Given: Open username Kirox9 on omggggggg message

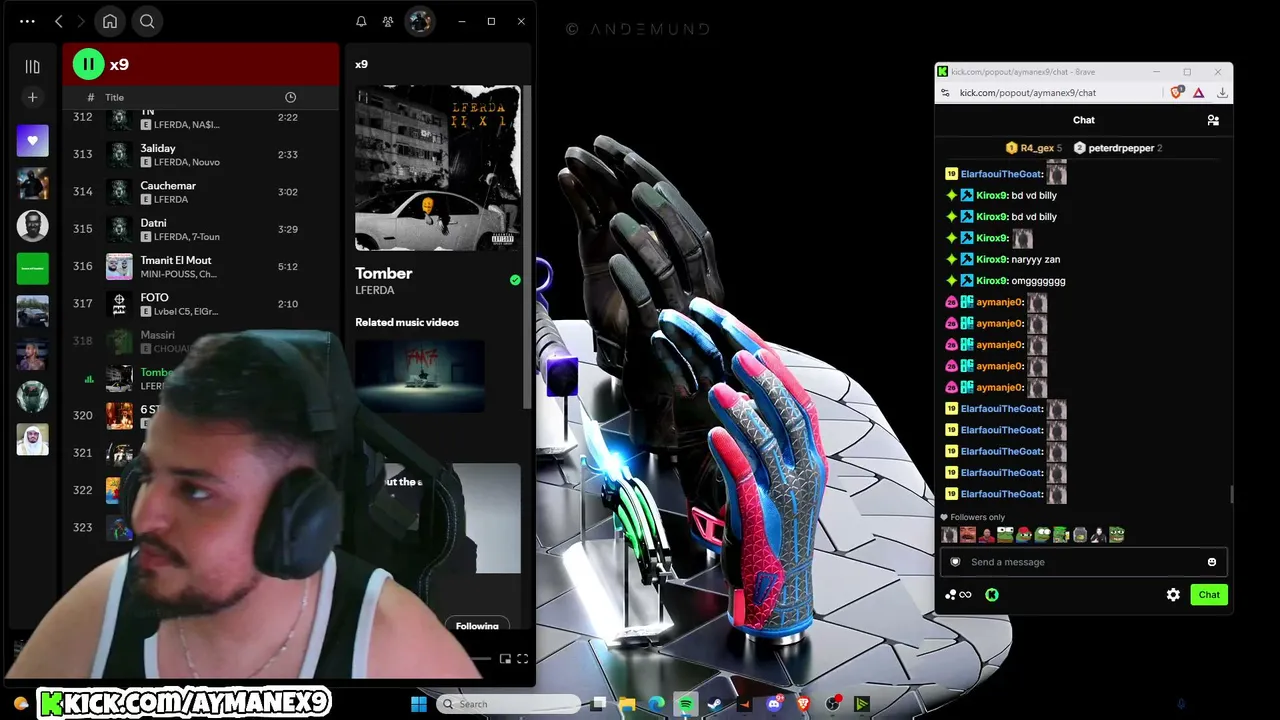Looking at the screenshot, I should point(992,281).
